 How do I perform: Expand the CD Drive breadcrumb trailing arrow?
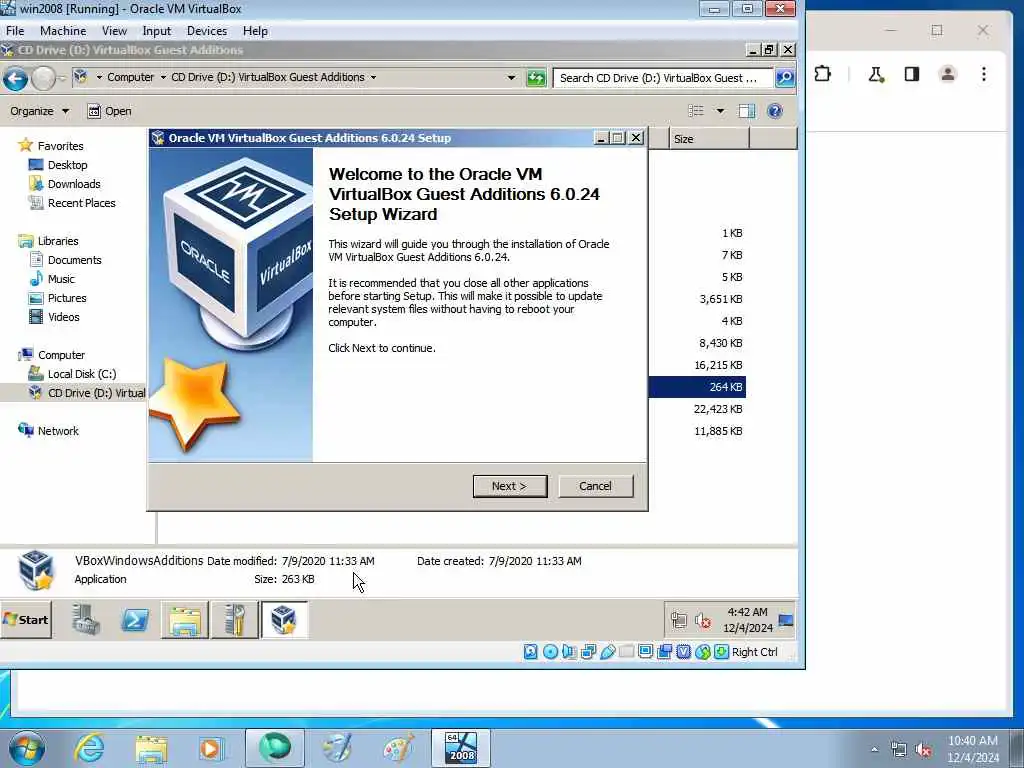(374, 77)
